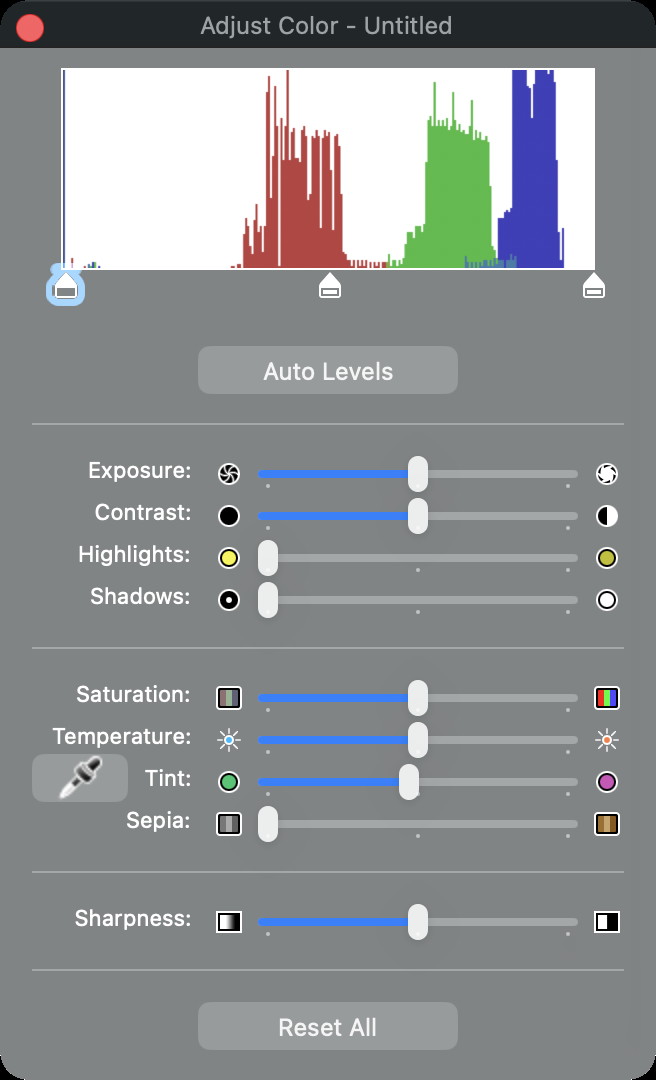Click the sharp edge sharpness icon
656x1080 pixels.
(x=606, y=921)
